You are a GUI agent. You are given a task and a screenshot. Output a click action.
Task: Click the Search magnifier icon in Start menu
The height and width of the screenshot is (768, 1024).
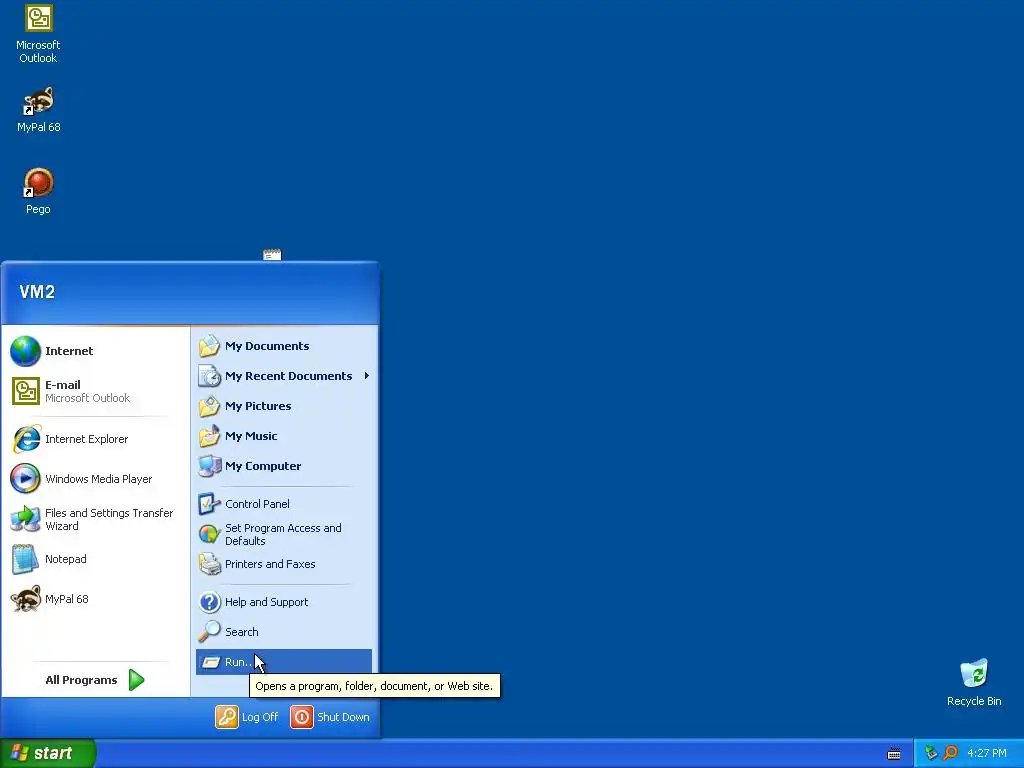click(x=209, y=632)
